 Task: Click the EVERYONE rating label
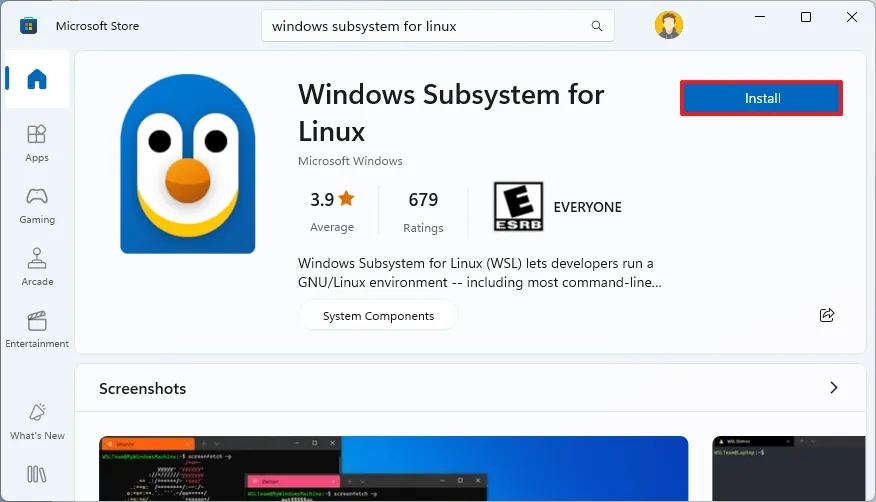coord(587,207)
